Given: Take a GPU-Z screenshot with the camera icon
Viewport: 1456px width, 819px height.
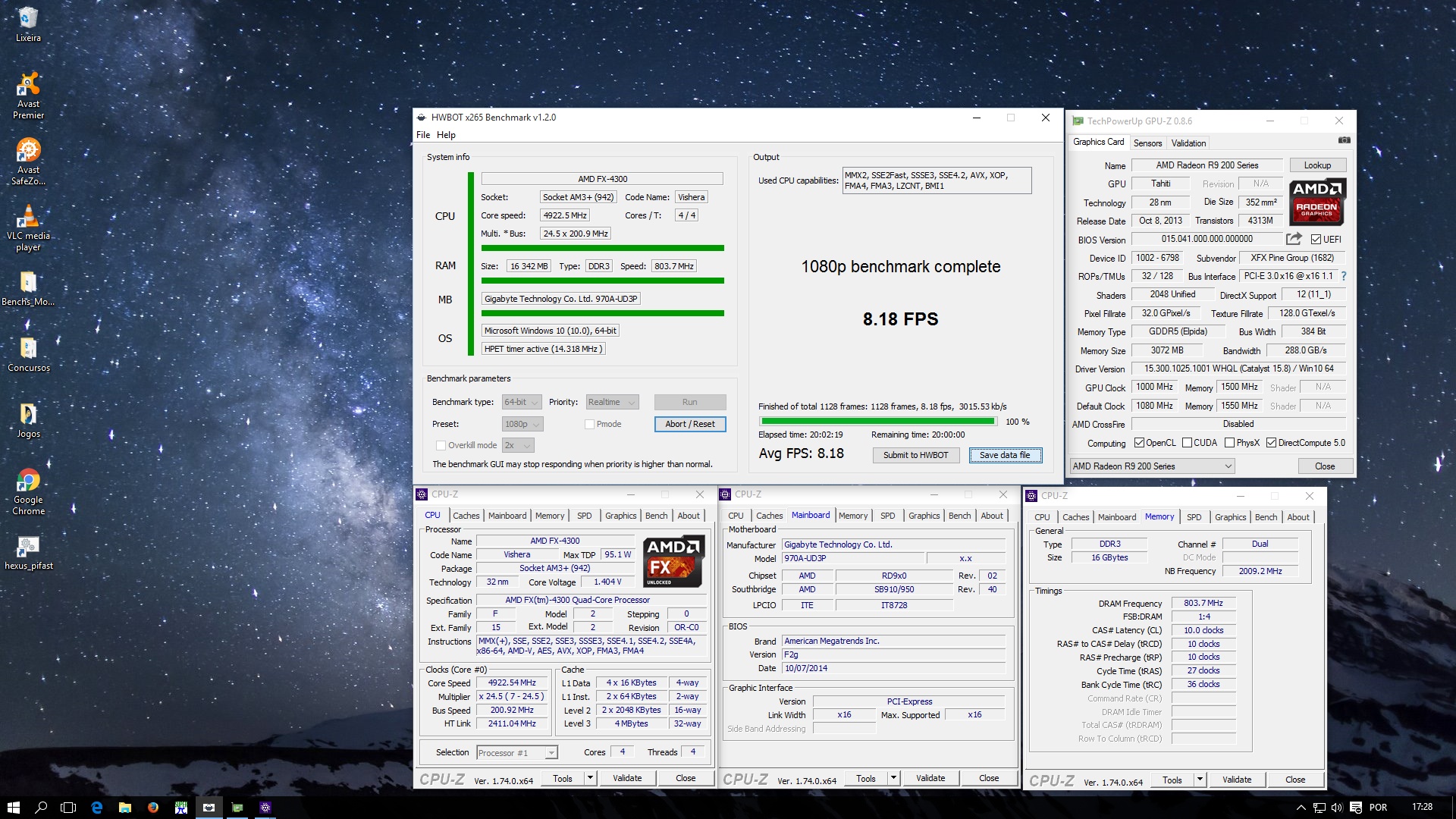Looking at the screenshot, I should (1344, 140).
